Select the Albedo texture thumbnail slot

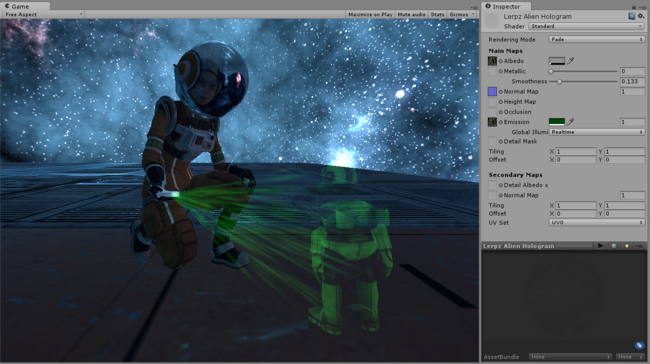[492, 61]
